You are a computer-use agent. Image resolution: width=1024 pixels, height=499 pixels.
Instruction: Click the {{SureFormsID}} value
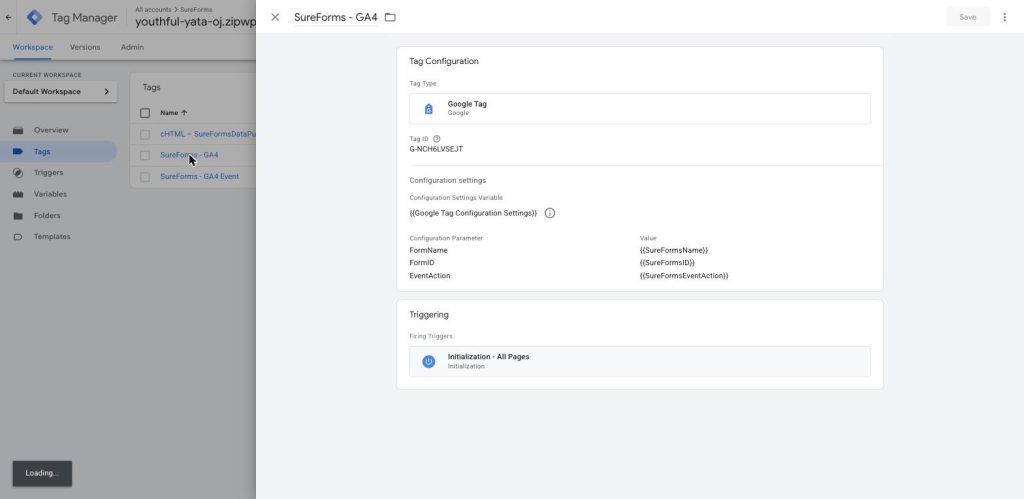[667, 263]
